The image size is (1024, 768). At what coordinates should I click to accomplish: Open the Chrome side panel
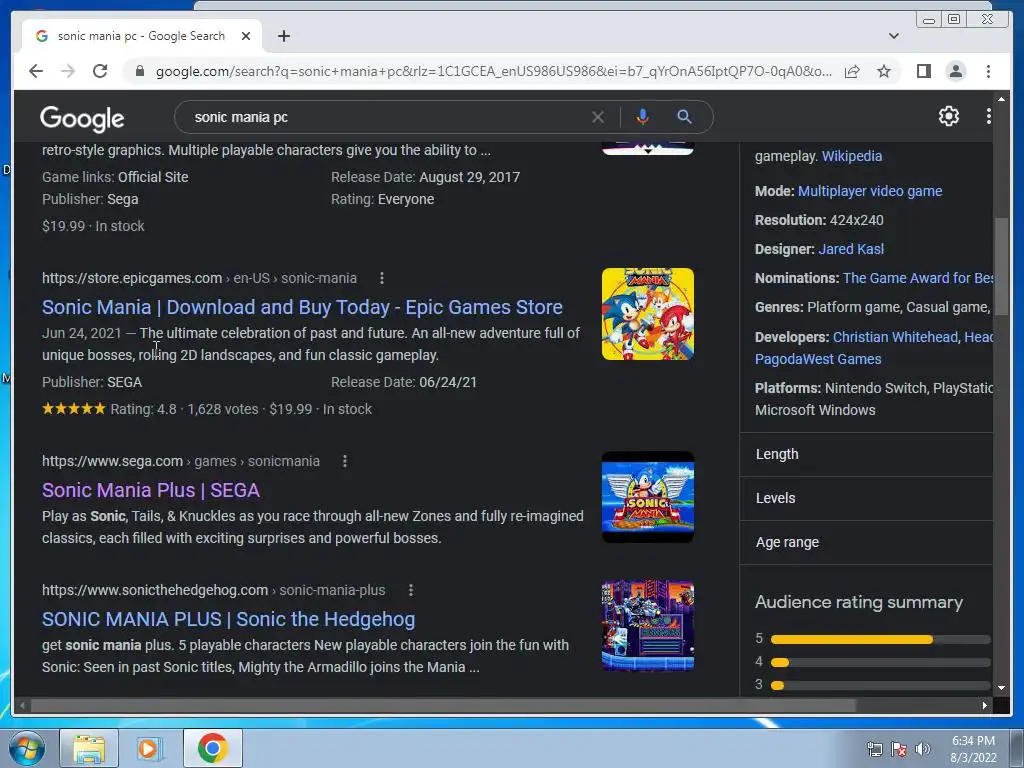[x=923, y=71]
